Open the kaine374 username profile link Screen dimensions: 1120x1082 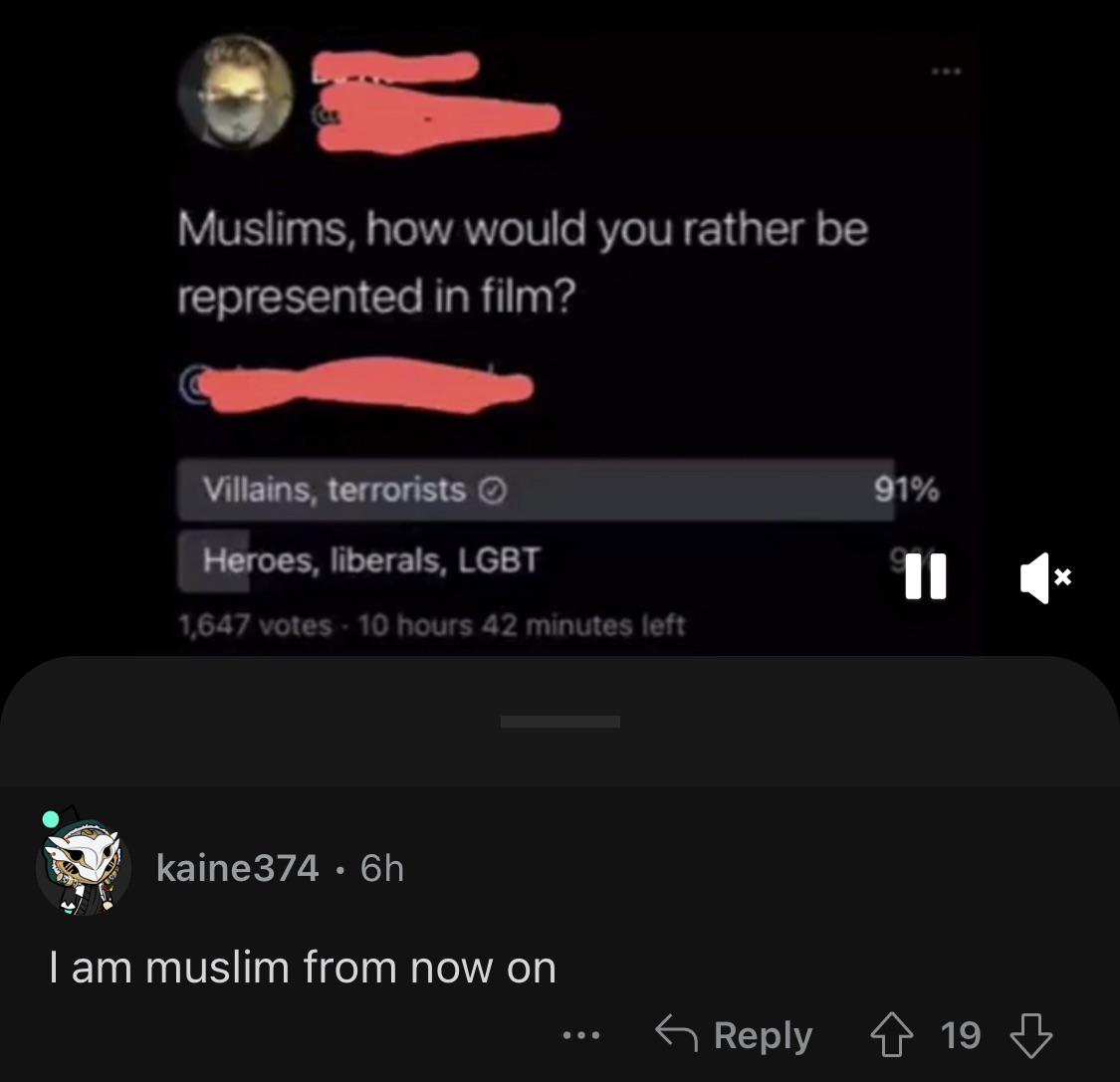coord(237,868)
